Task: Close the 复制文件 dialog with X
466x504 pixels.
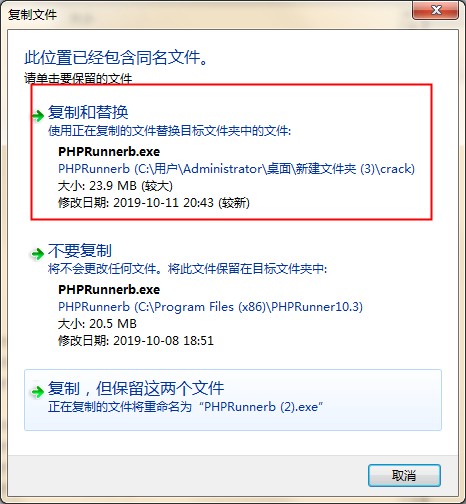Action: click(435, 10)
